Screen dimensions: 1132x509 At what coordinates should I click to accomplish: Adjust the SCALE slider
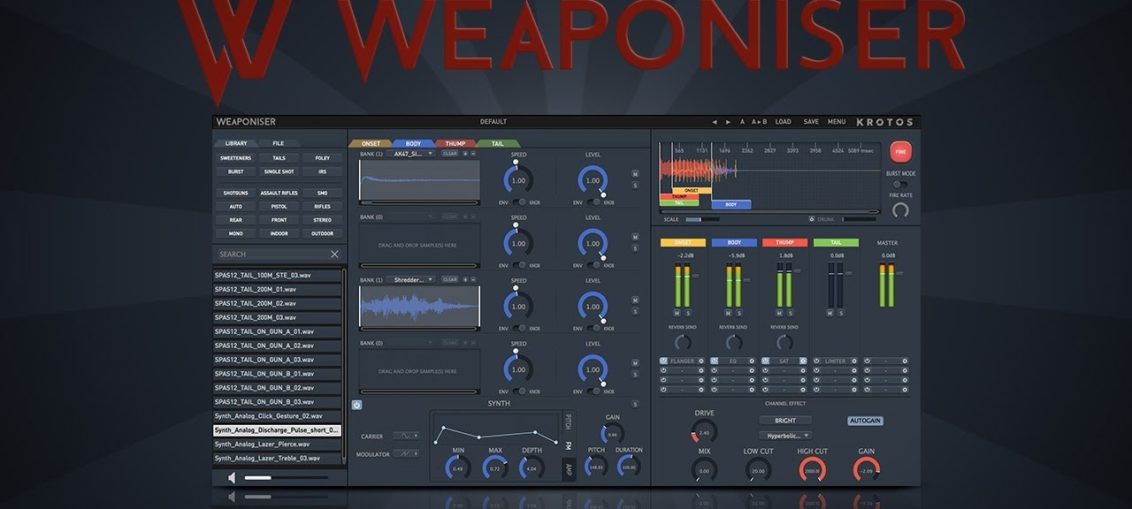(701, 219)
